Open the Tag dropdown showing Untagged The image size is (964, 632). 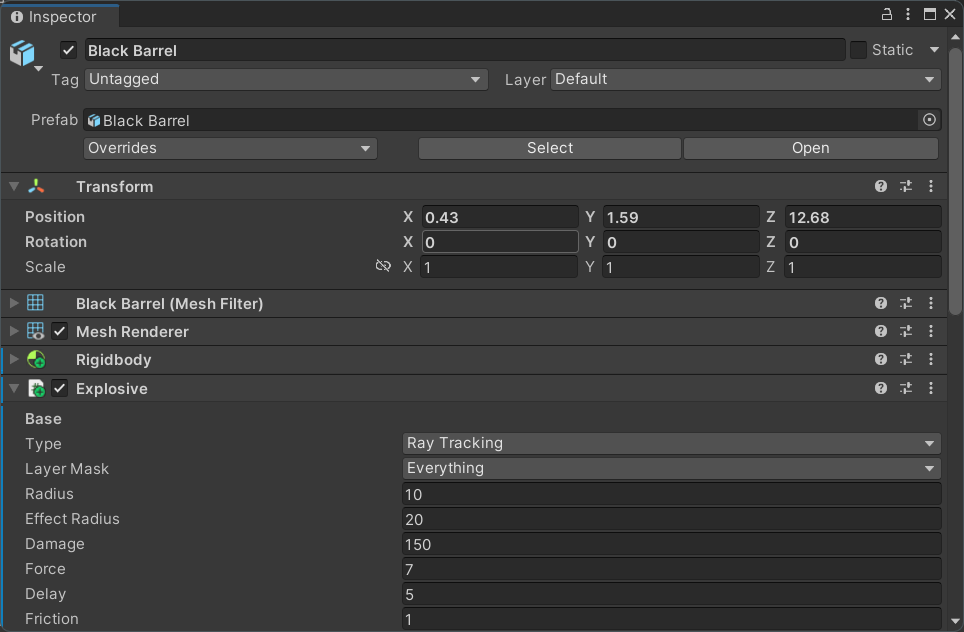286,79
